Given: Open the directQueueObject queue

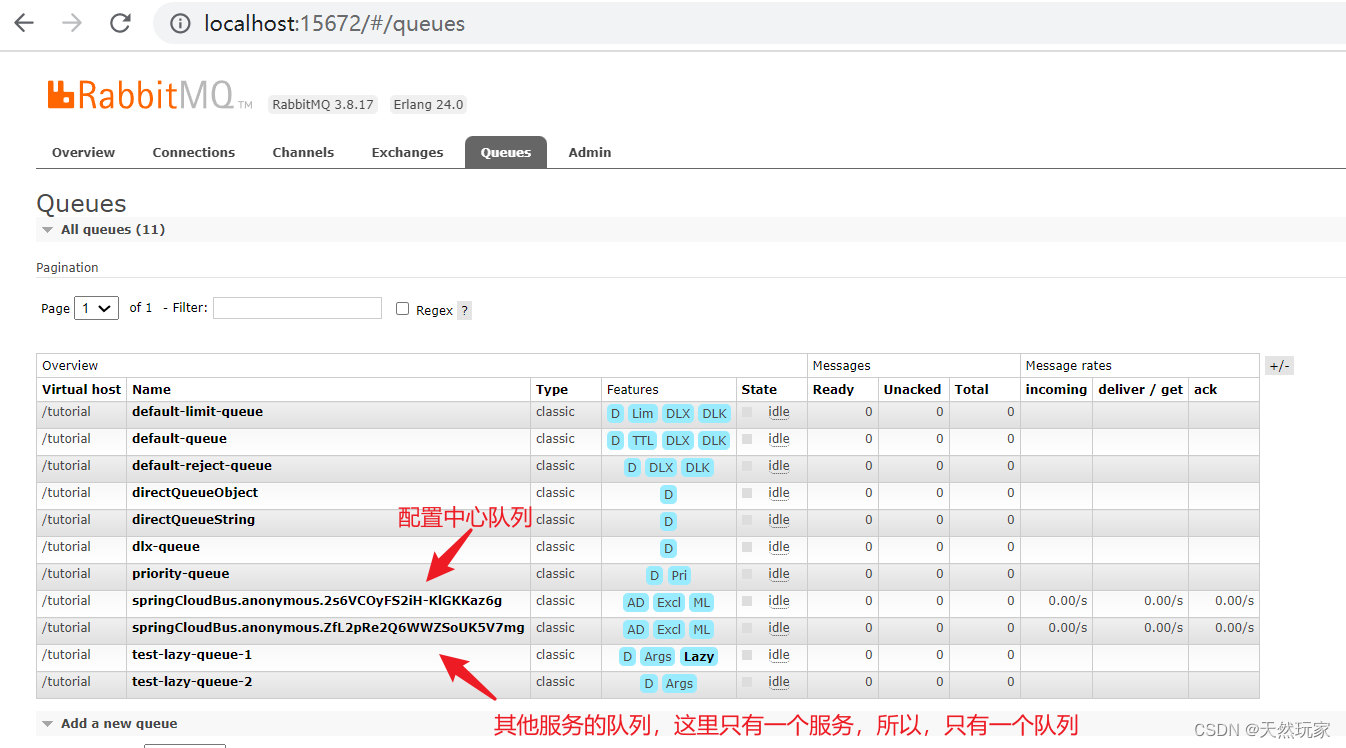Looking at the screenshot, I should (x=195, y=492).
